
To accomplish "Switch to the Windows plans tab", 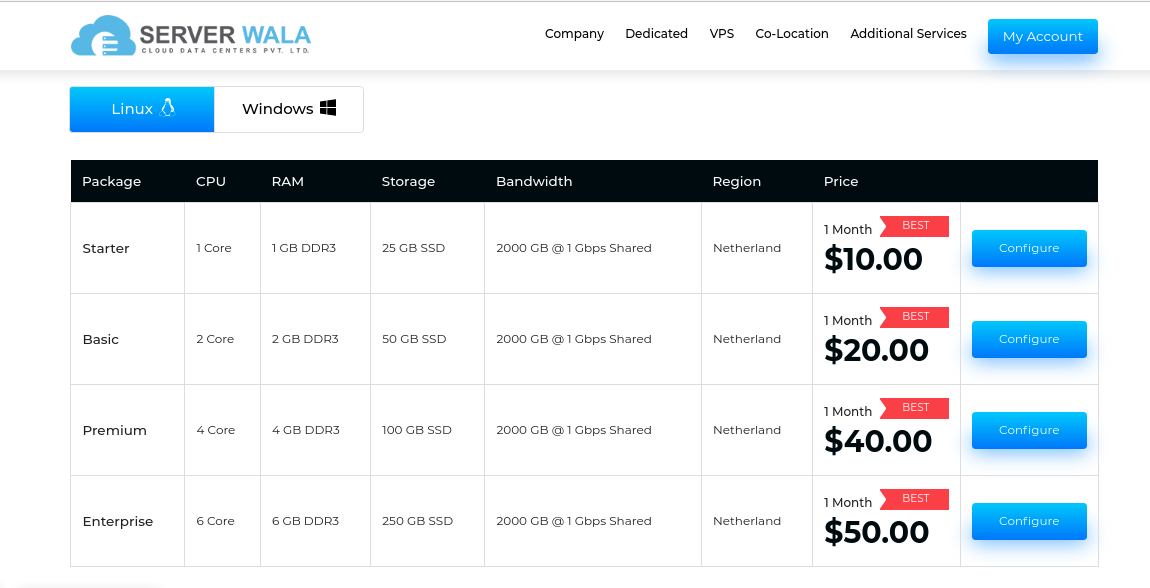I will pyautogui.click(x=288, y=109).
